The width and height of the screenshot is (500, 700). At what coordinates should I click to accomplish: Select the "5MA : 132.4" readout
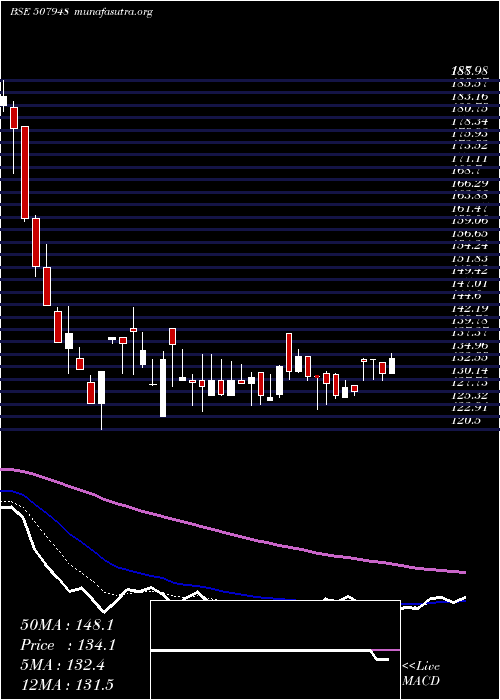pos(62,665)
